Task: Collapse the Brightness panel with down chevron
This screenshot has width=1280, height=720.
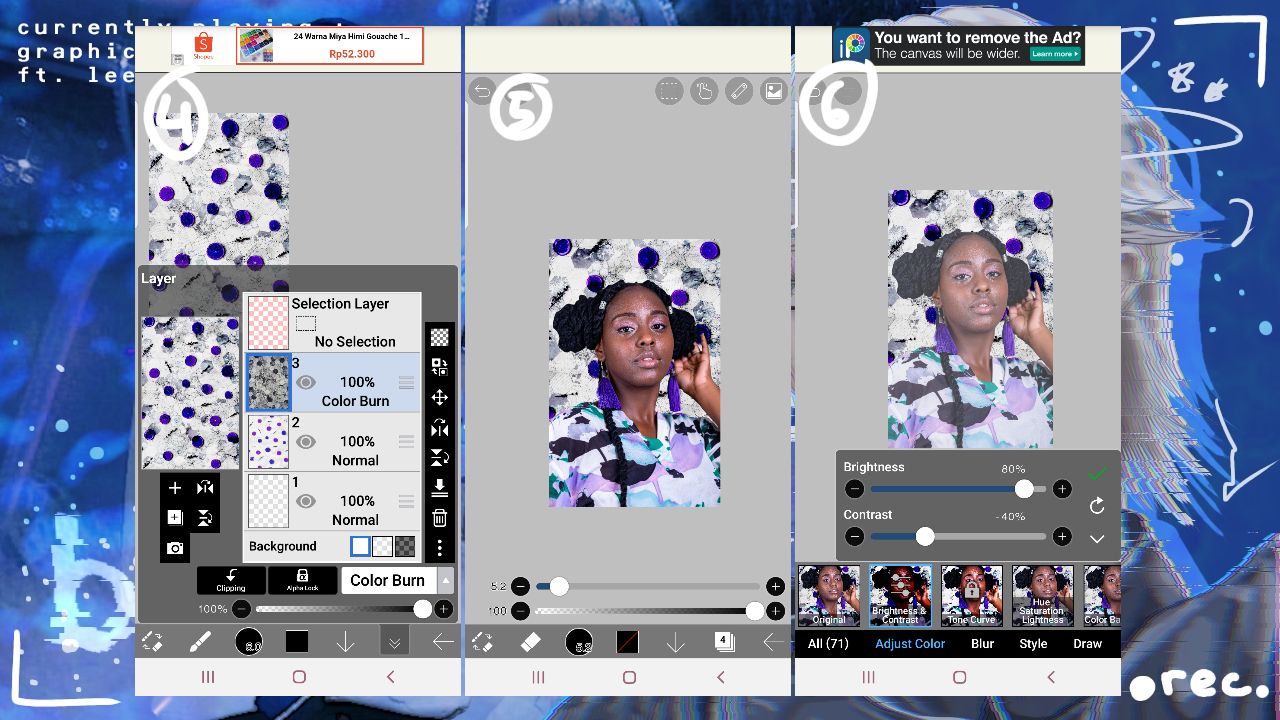Action: coord(1097,539)
